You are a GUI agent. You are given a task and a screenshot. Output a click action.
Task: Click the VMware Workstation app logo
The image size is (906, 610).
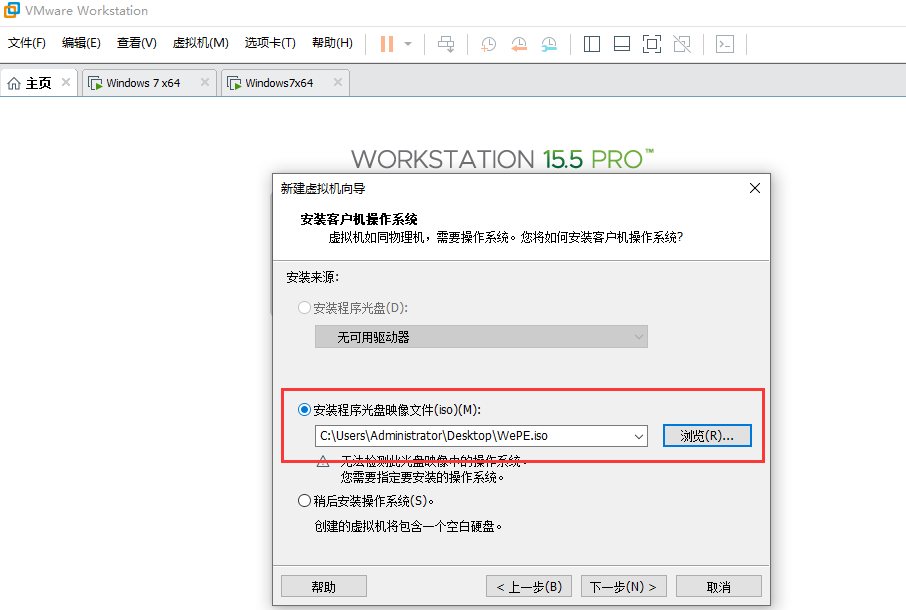tap(12, 10)
